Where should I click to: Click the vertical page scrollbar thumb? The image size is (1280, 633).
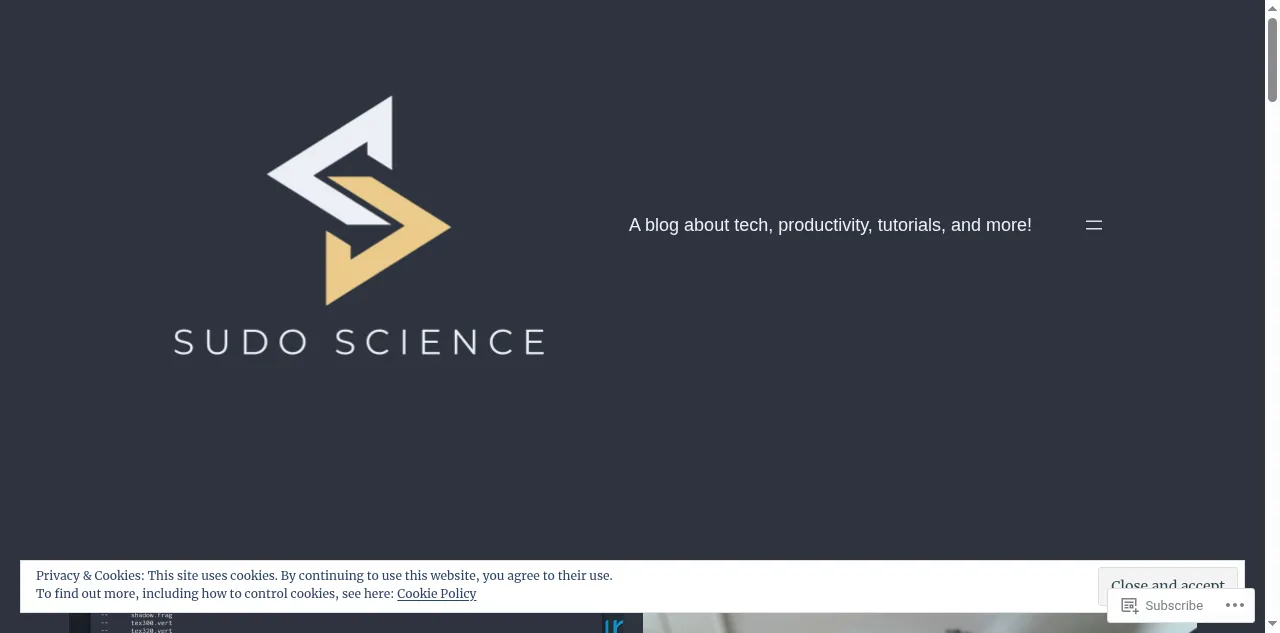[1273, 58]
